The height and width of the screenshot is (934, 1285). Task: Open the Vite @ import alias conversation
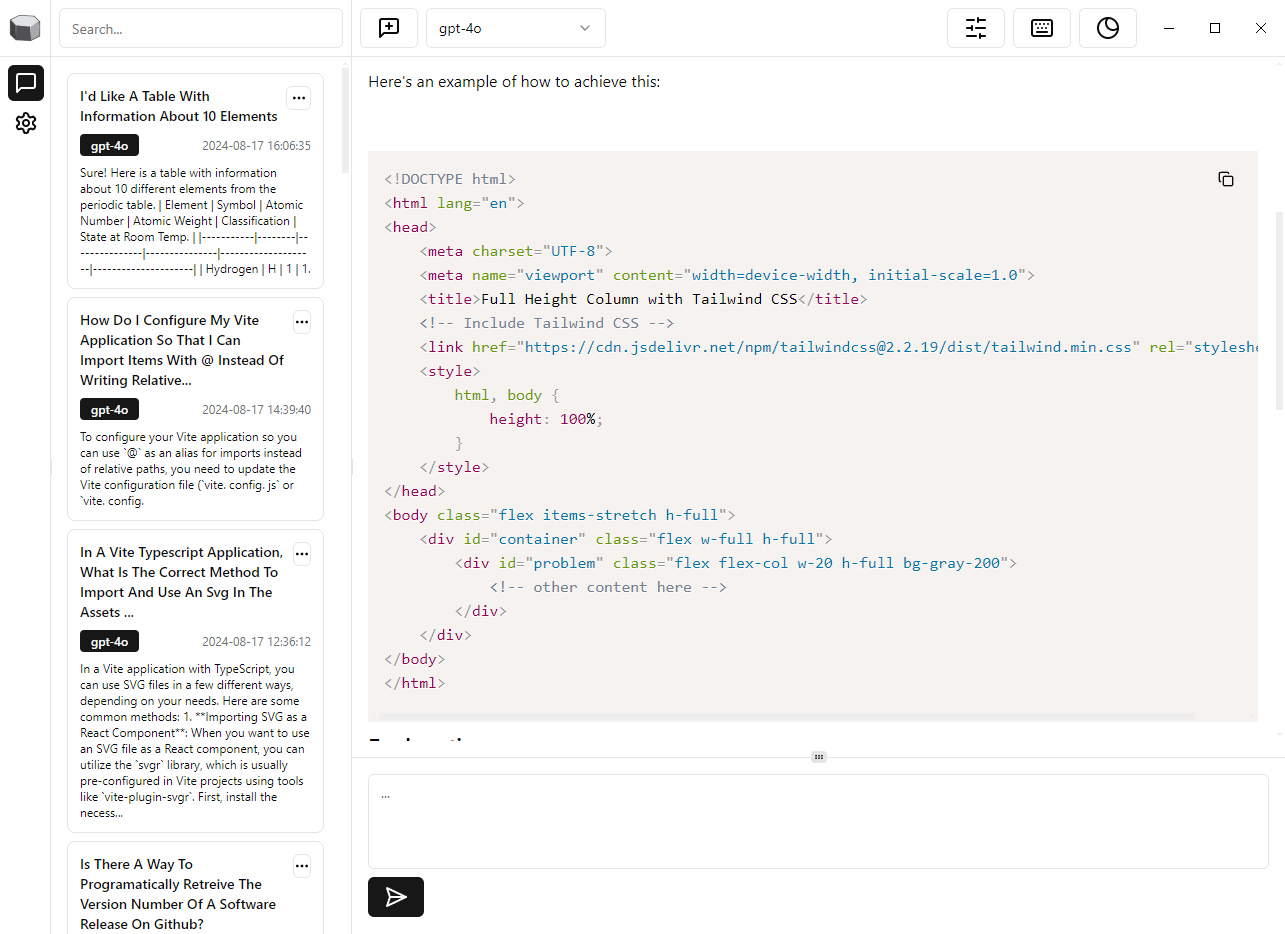pyautogui.click(x=182, y=350)
